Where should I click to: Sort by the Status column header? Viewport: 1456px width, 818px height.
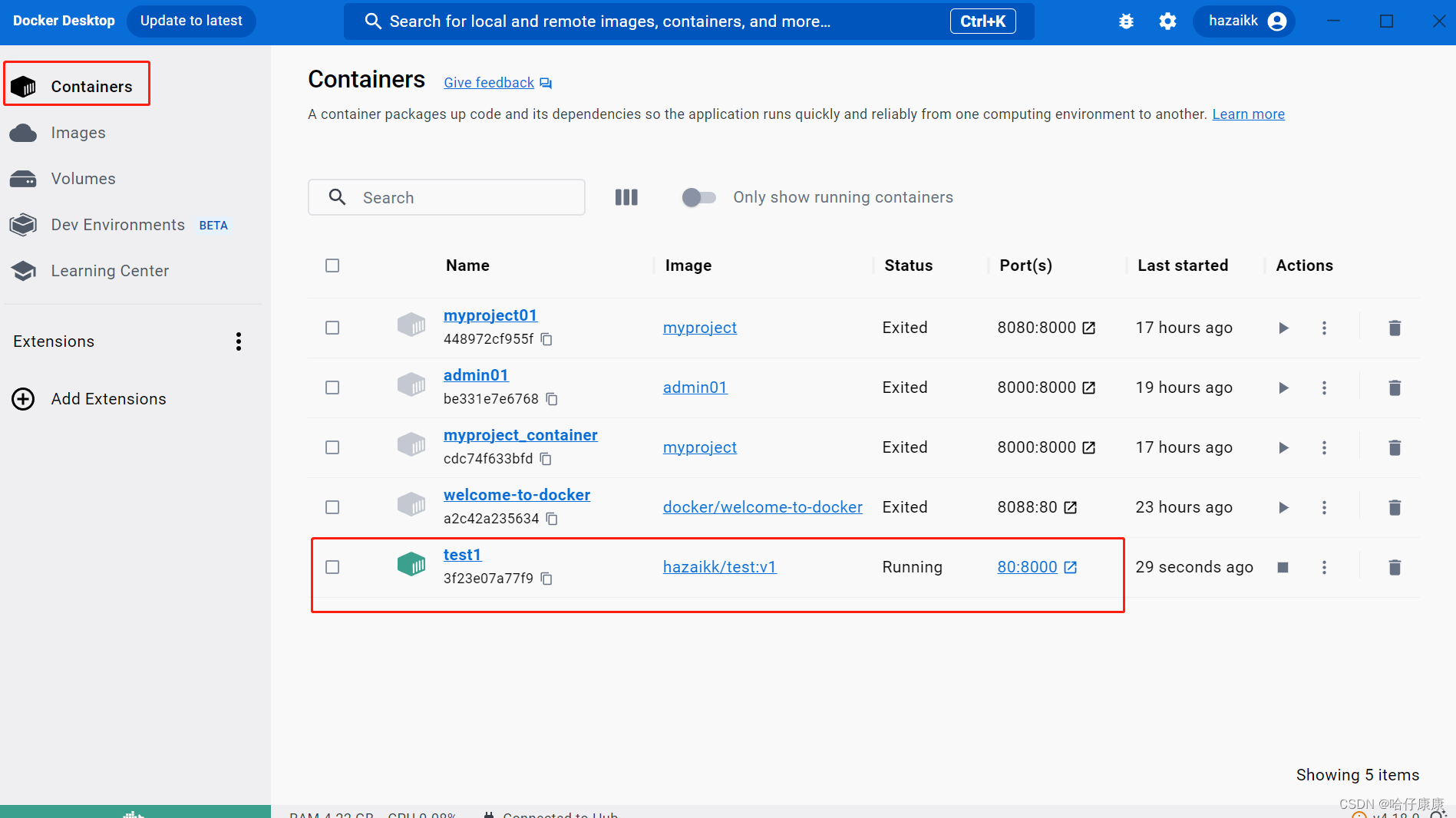(x=908, y=266)
